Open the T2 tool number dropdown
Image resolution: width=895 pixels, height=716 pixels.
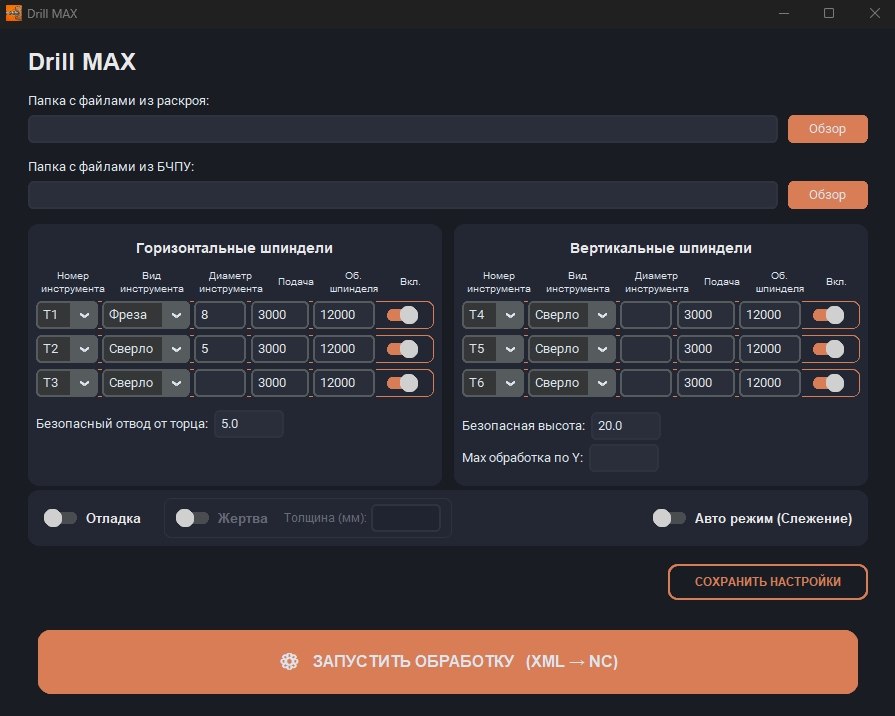coord(67,349)
